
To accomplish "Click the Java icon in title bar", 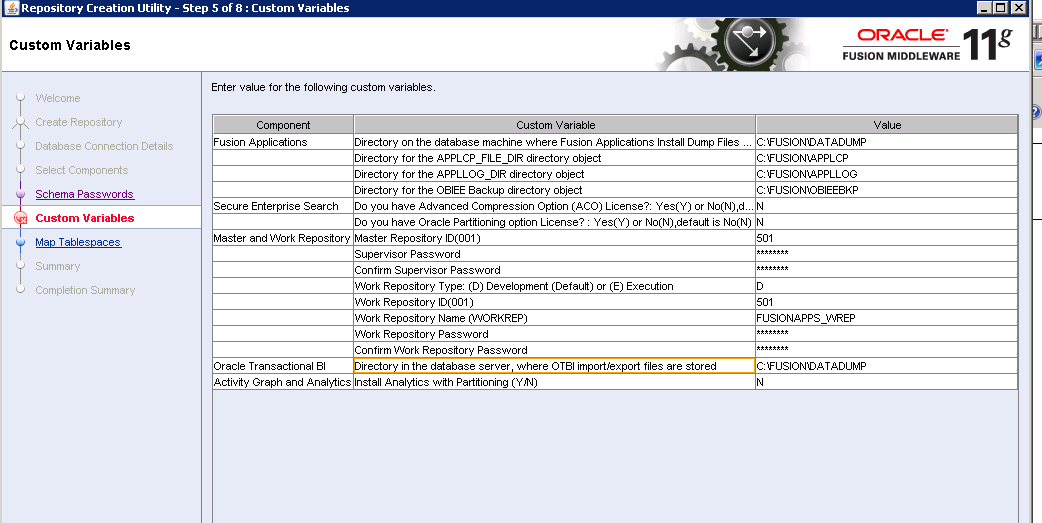I will click(10, 8).
